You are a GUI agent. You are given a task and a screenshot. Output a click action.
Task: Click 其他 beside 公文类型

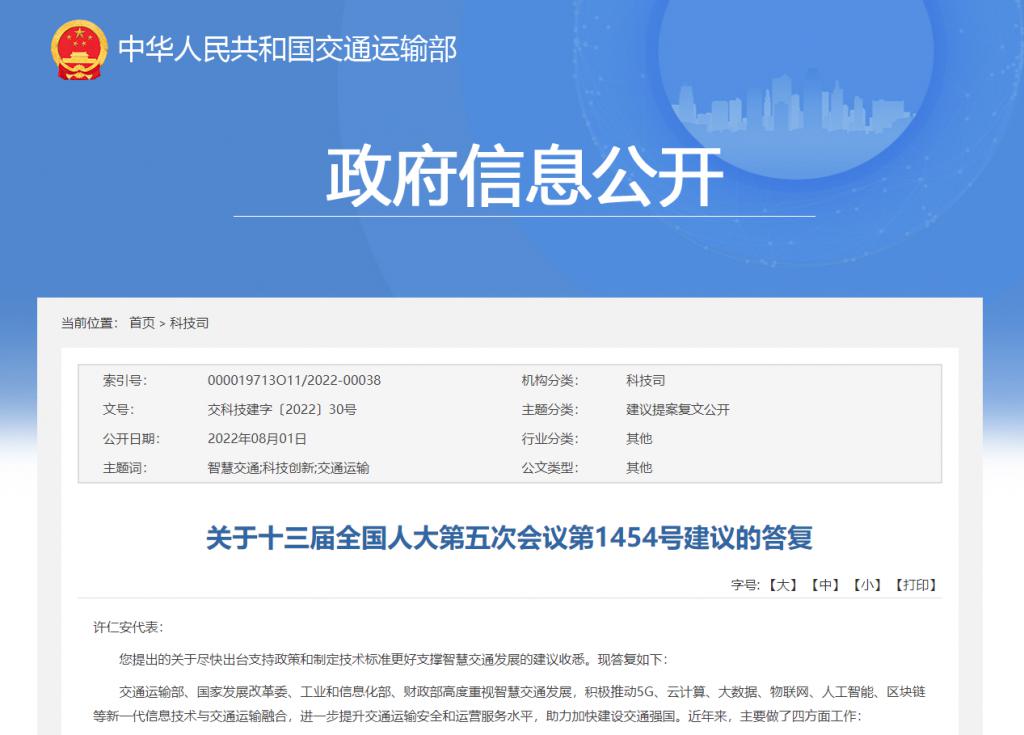638,467
